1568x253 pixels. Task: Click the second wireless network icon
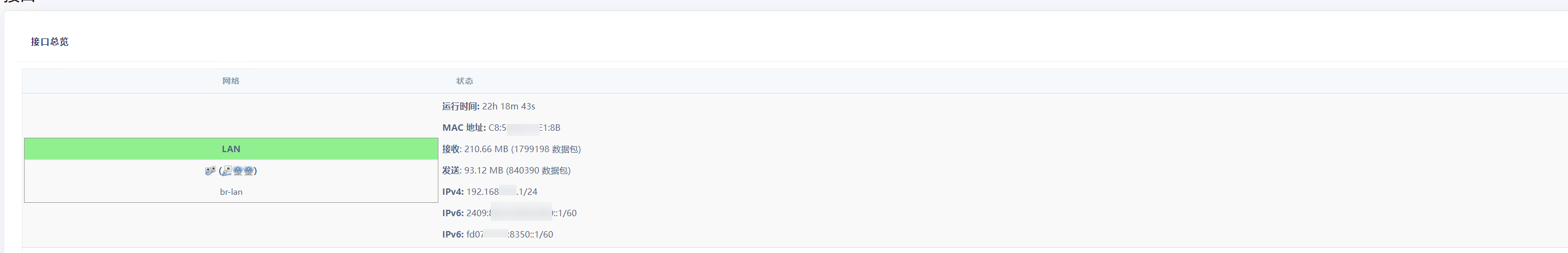249,171
